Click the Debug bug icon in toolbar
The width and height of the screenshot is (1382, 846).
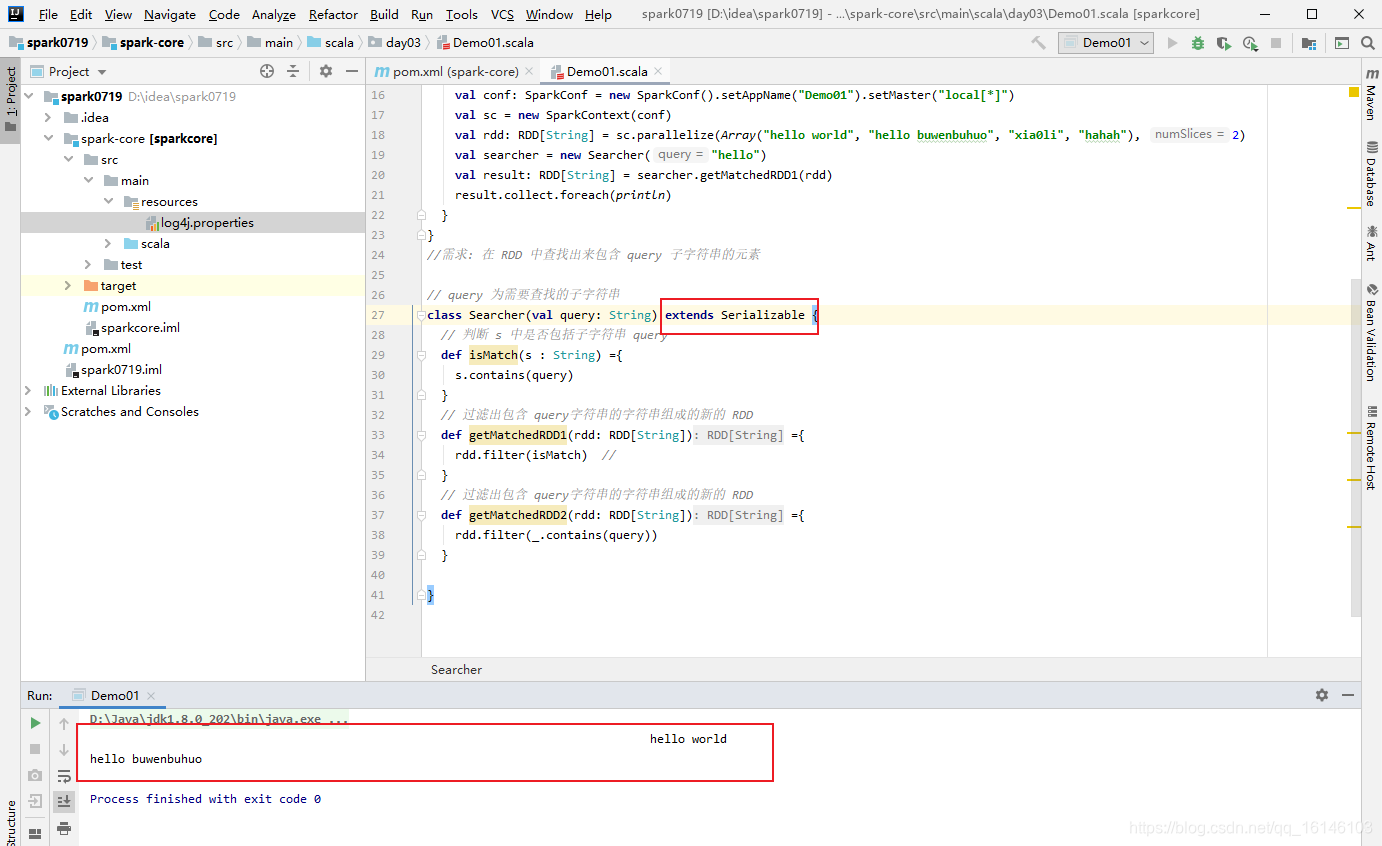tap(1197, 43)
